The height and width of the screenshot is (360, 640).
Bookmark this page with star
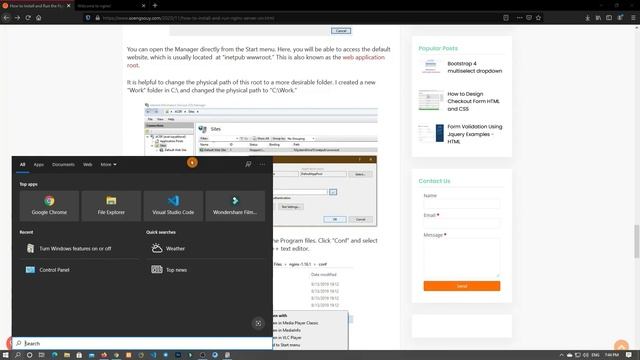(x=538, y=18)
